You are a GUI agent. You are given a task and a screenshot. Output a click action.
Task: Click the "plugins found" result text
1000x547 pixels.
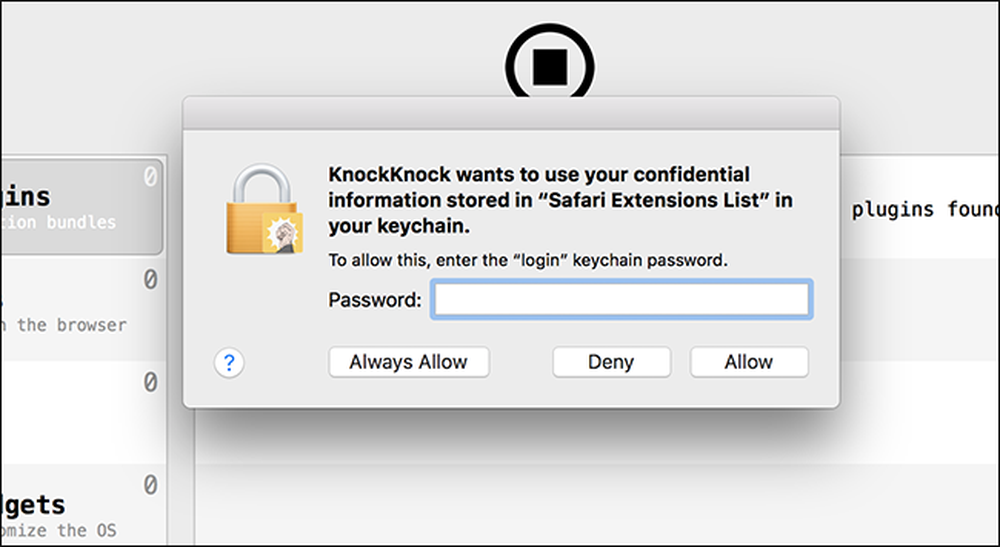[x=925, y=209]
